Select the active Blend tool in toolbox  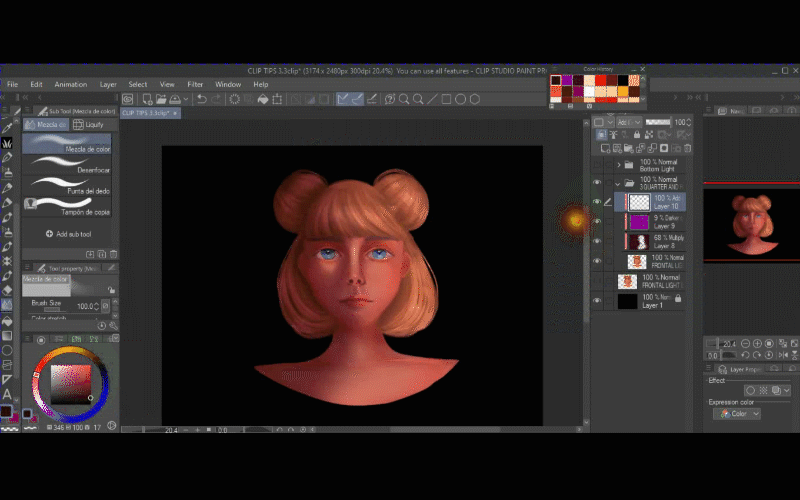pyautogui.click(x=7, y=305)
